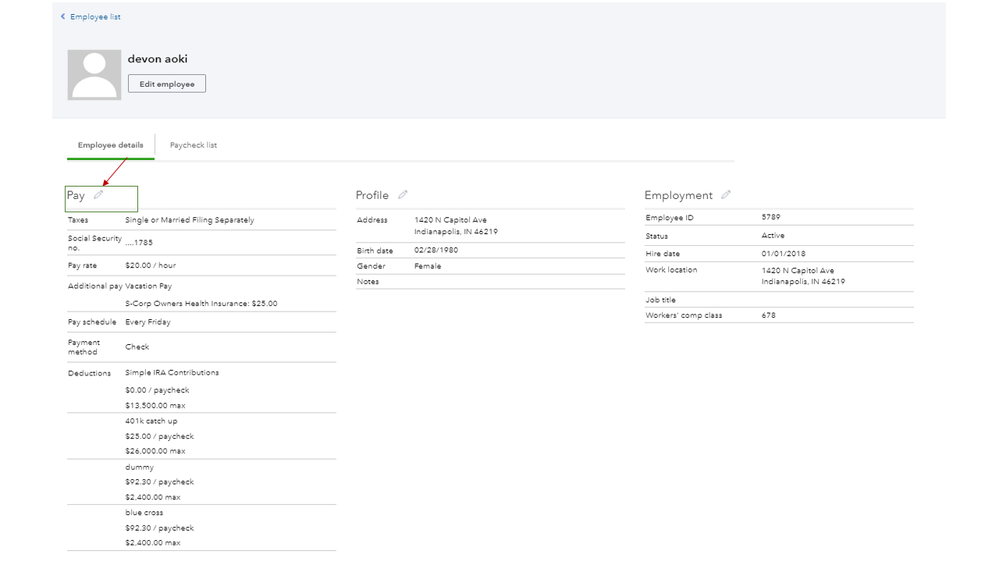Image resolution: width=999 pixels, height=562 pixels.
Task: Click the Pay schedule label
Action: [92, 322]
